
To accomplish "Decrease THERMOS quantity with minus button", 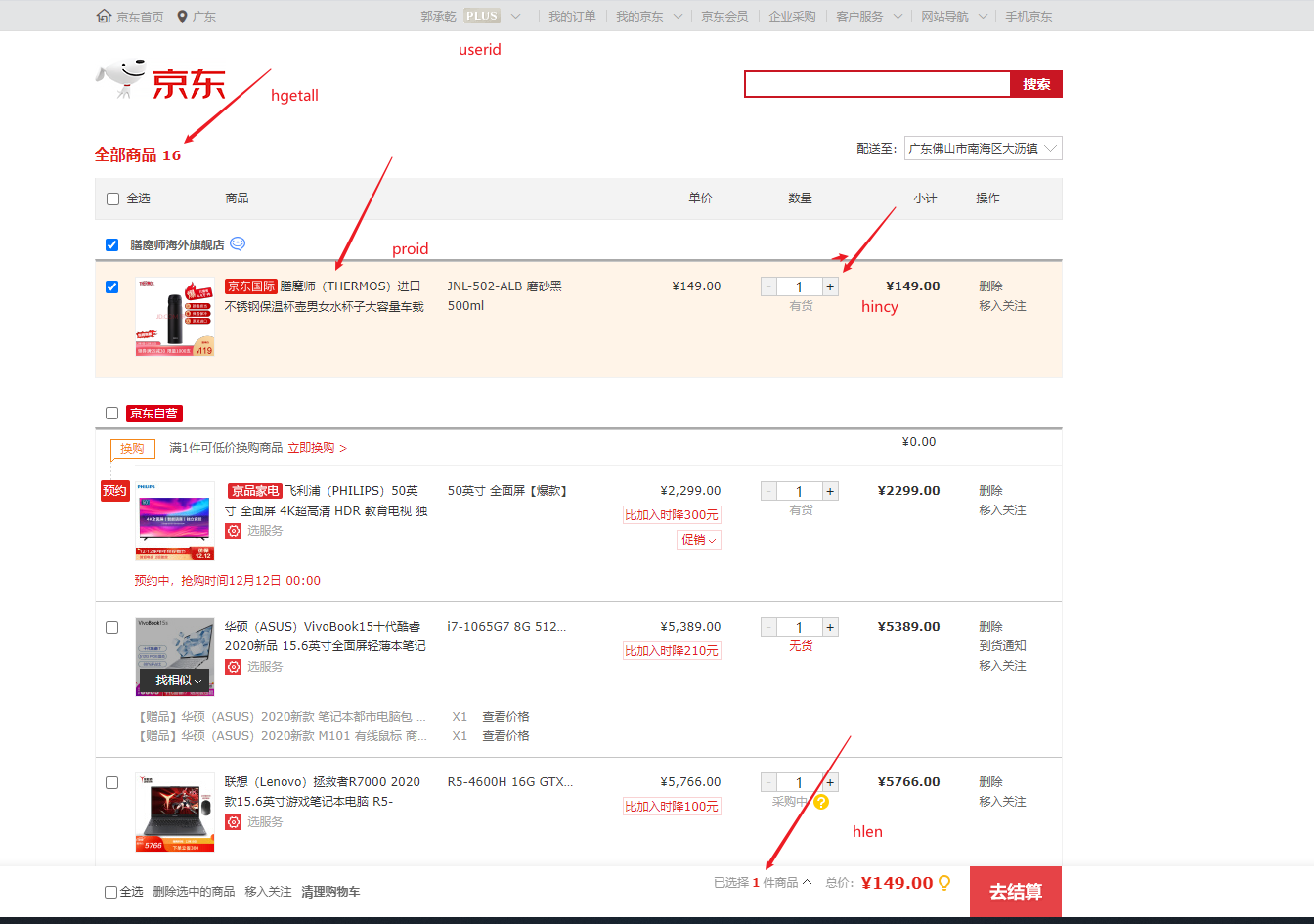I will 769,286.
